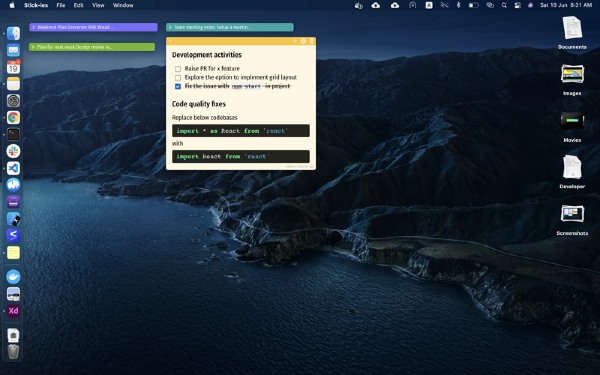Click the Spotlight search icon in menu bar
Image resolution: width=600 pixels, height=375 pixels.
pyautogui.click(x=504, y=5)
